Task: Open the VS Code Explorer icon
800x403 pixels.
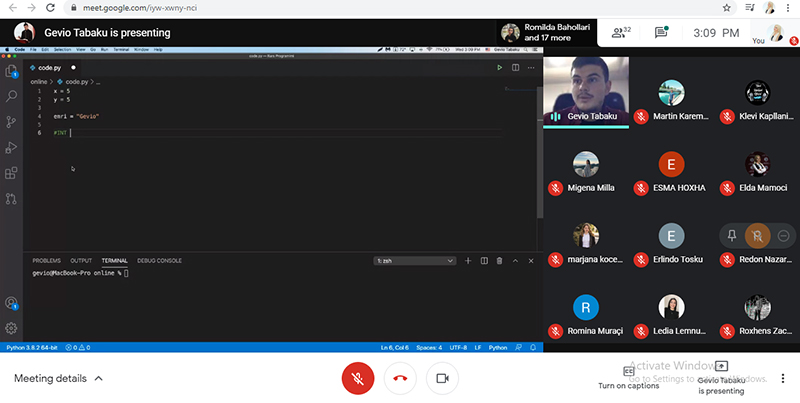Action: coord(11,71)
